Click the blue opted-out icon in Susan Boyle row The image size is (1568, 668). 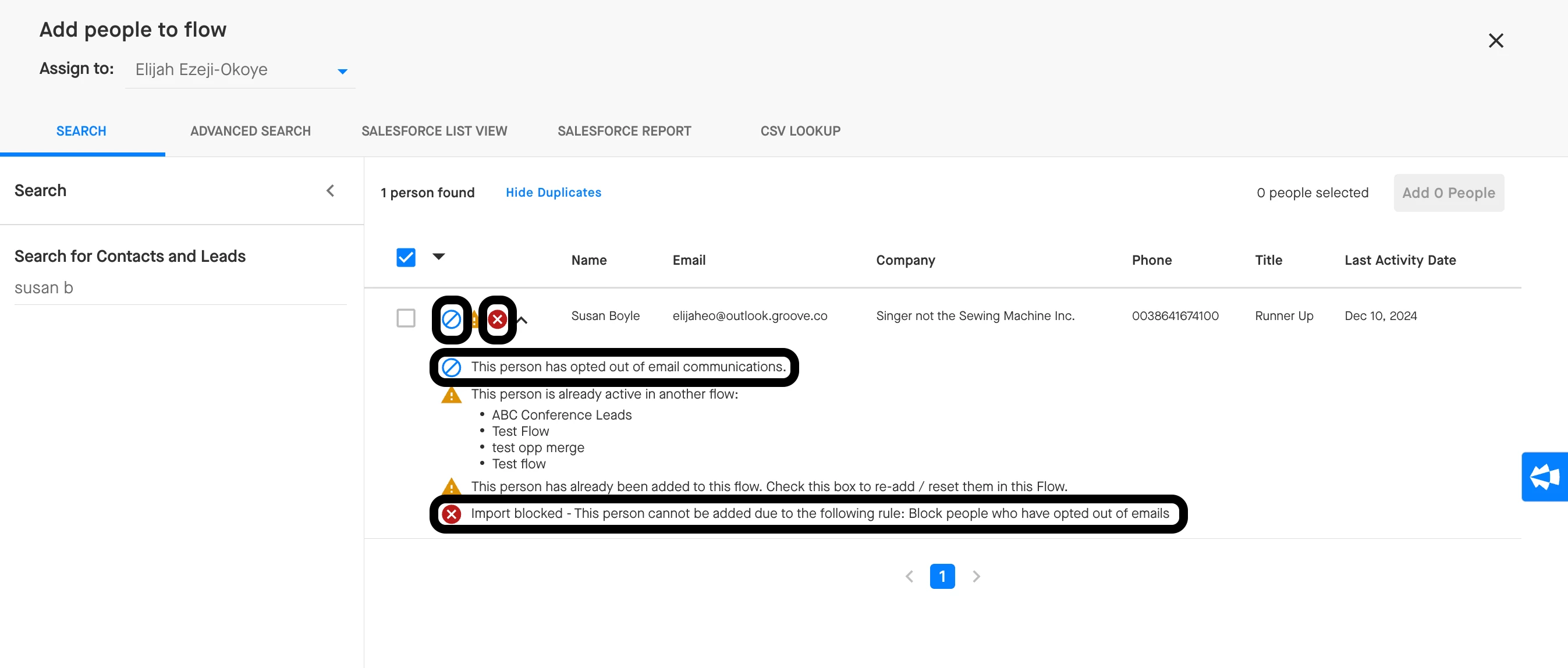click(x=451, y=319)
